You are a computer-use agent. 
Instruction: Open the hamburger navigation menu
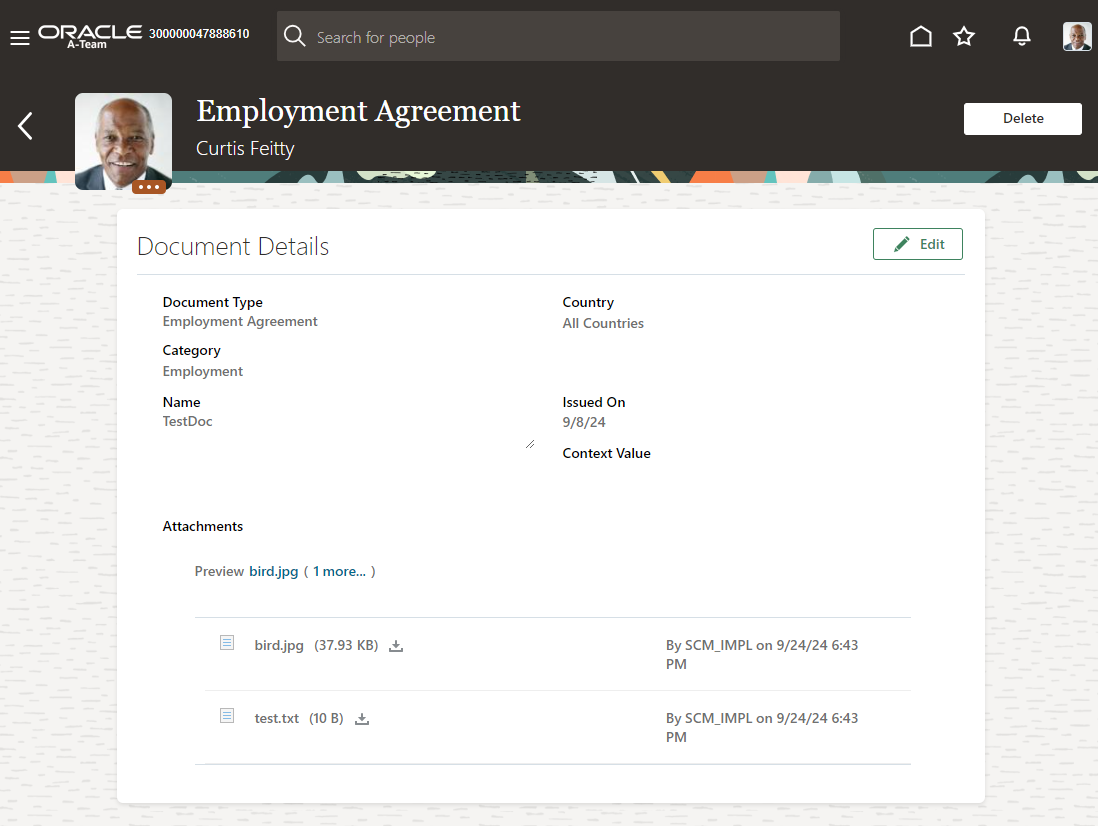click(19, 38)
